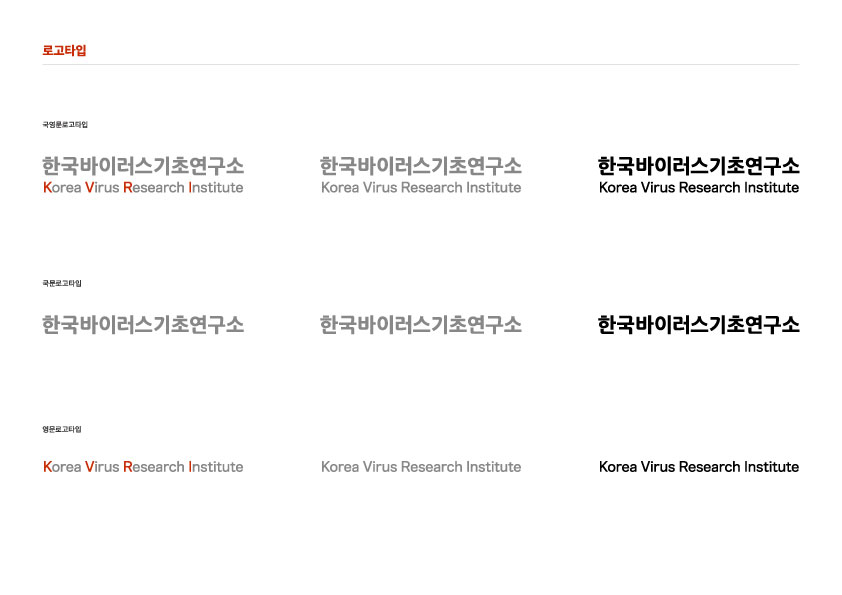Click red letter V in combined logo
Viewport: 842px width, 595px height.
click(89, 188)
